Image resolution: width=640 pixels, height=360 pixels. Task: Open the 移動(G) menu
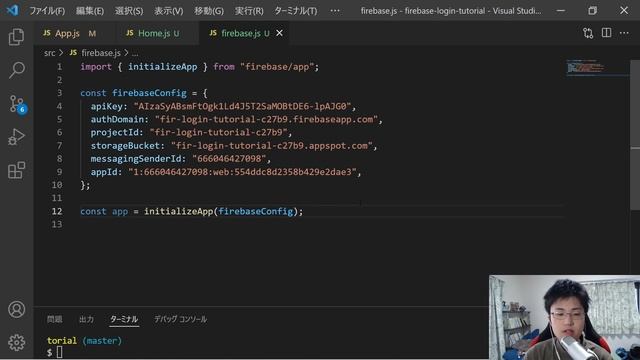point(209,11)
